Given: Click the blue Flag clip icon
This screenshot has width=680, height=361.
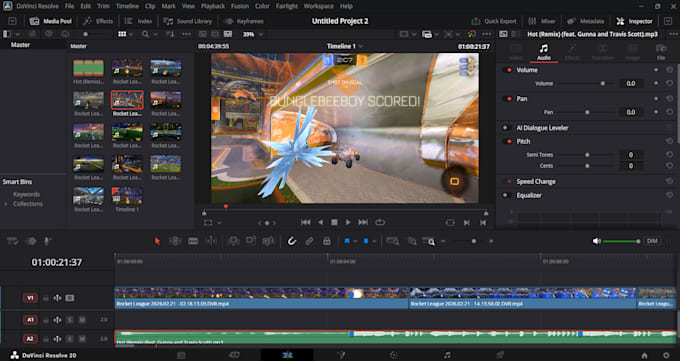Looking at the screenshot, I should pyautogui.click(x=347, y=241).
